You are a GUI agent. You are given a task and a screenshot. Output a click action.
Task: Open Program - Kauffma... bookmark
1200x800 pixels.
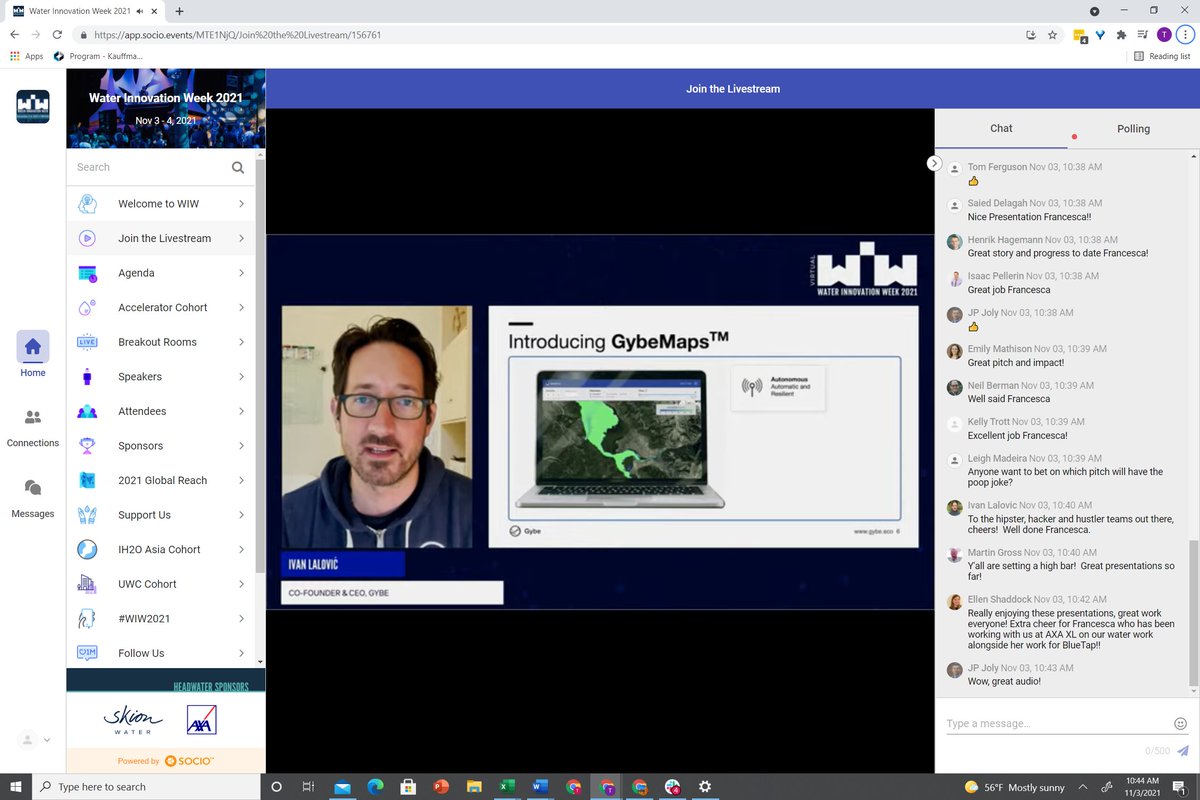[x=98, y=56]
